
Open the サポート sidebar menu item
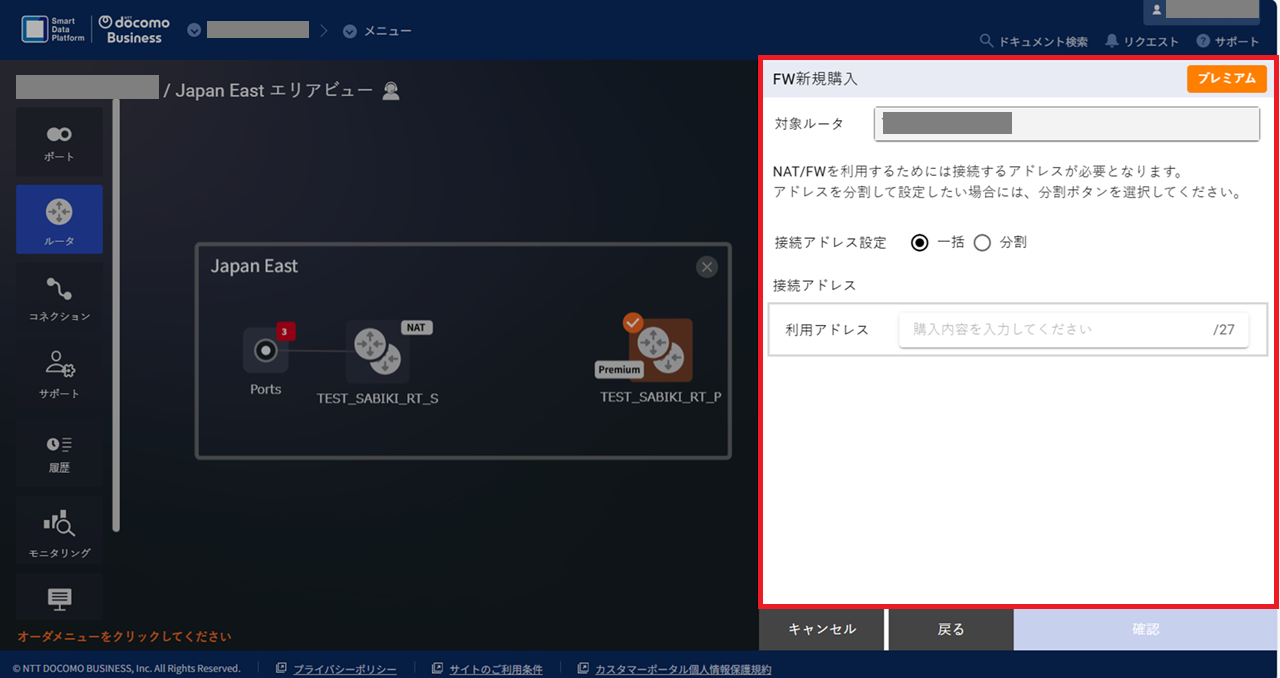[x=59, y=374]
